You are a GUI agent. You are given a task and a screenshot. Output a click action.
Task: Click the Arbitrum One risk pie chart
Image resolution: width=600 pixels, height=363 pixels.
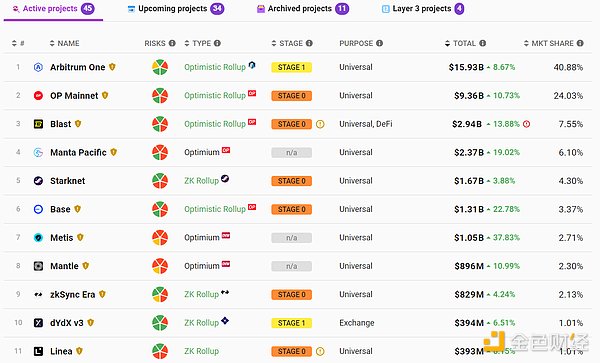[x=160, y=67]
